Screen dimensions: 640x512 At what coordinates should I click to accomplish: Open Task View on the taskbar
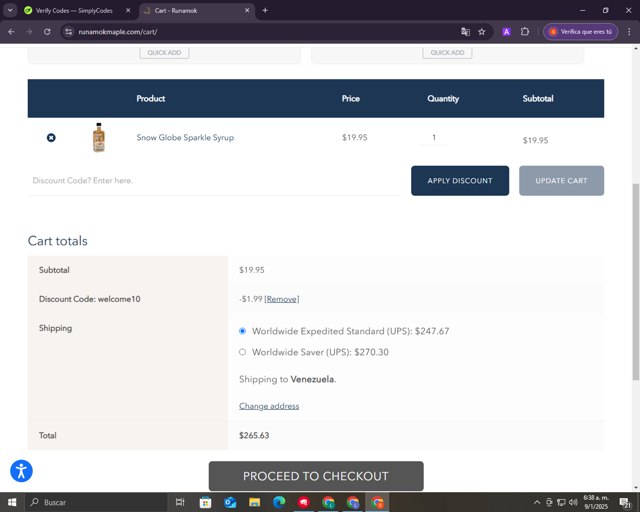(180, 502)
